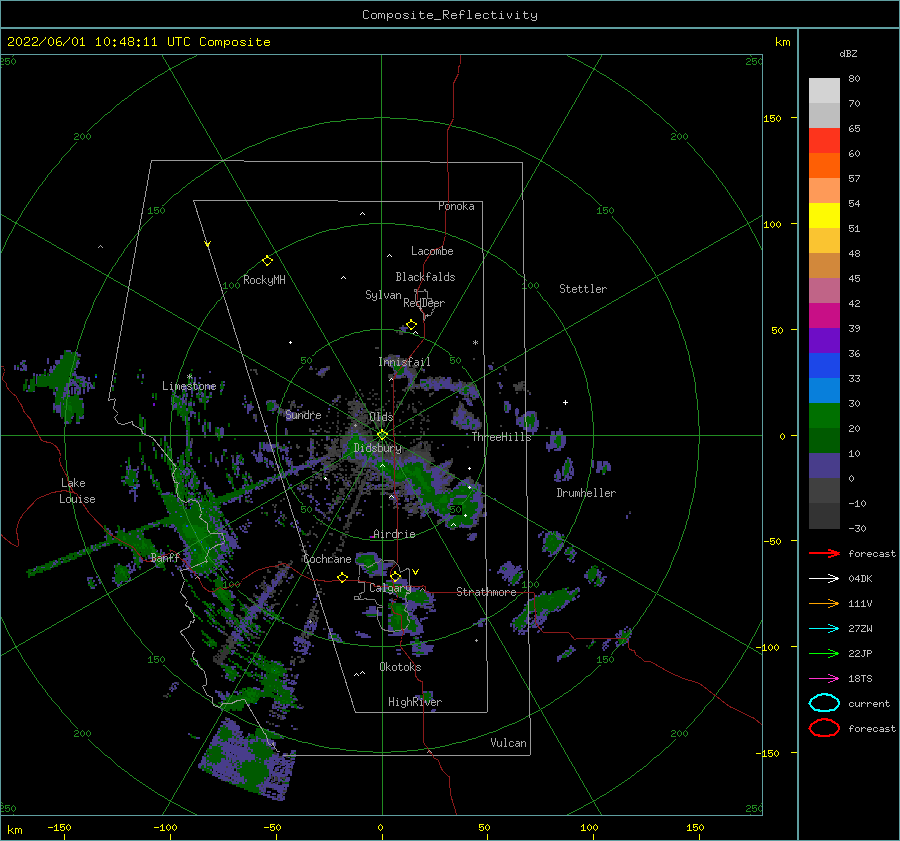Click the ThreeHills town label
The height and width of the screenshot is (841, 900).
tap(502, 437)
